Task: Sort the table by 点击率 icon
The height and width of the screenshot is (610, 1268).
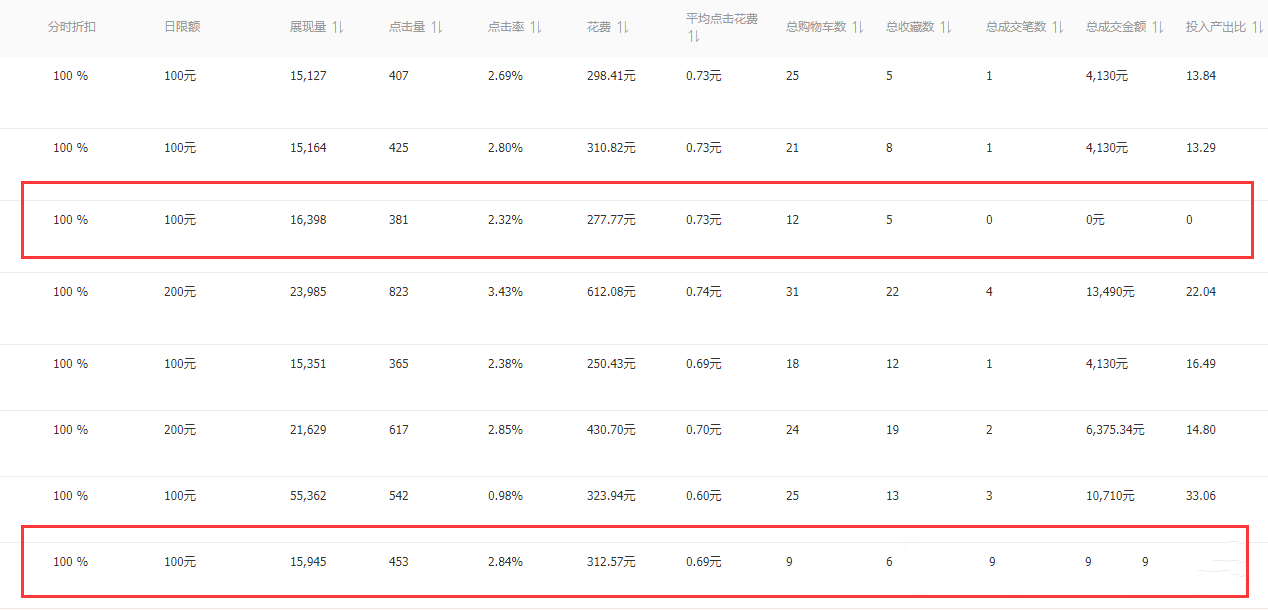Action: click(535, 27)
